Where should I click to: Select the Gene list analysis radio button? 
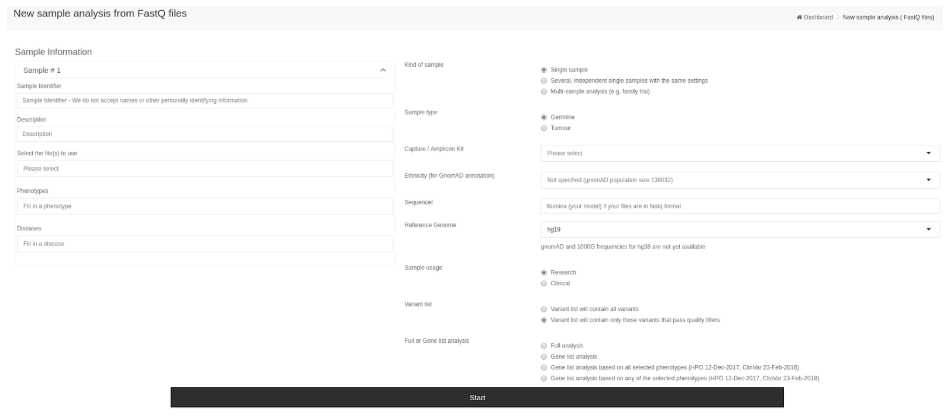[x=544, y=357]
